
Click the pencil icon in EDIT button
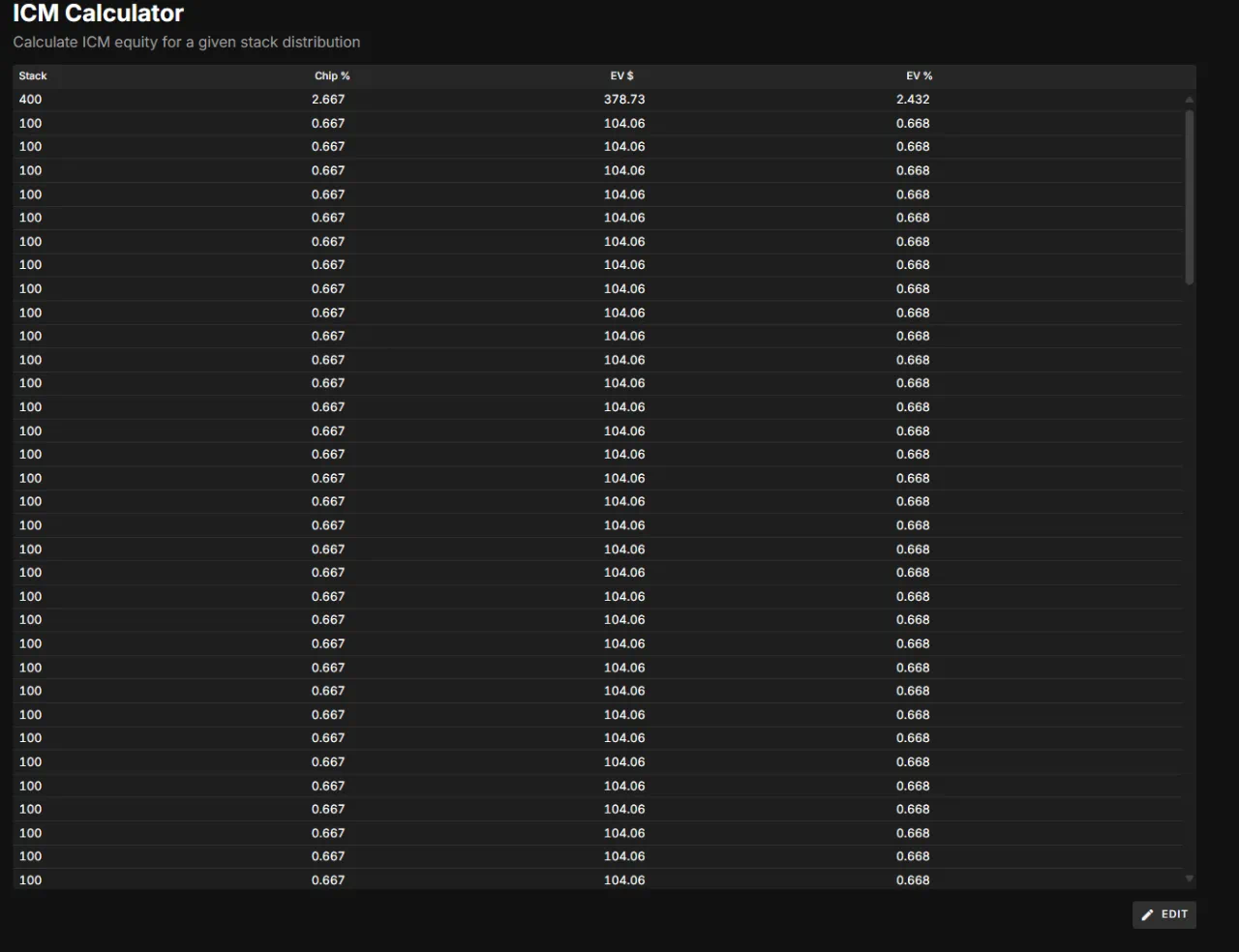pos(1147,914)
